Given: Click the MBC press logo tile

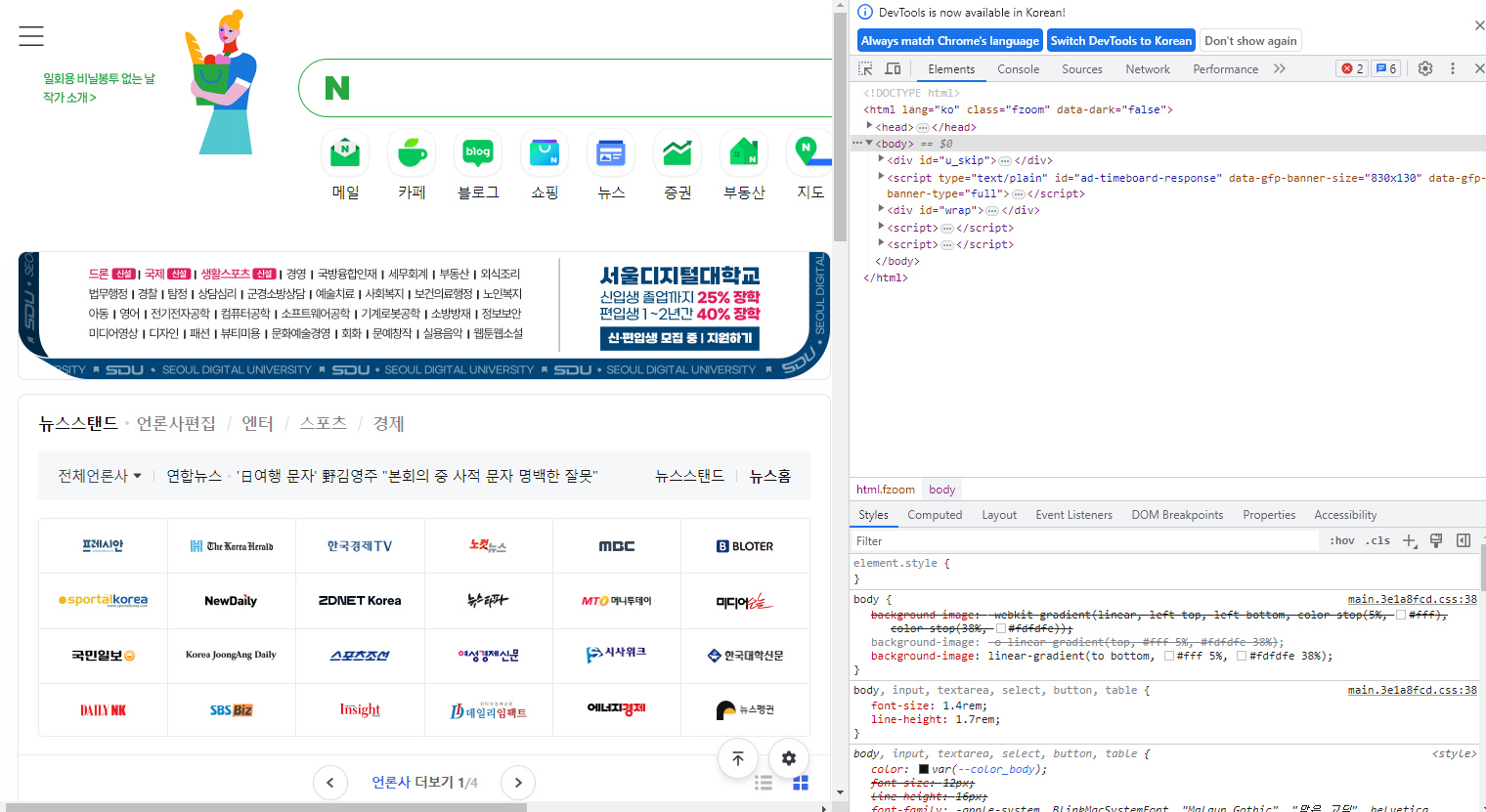Looking at the screenshot, I should (617, 546).
